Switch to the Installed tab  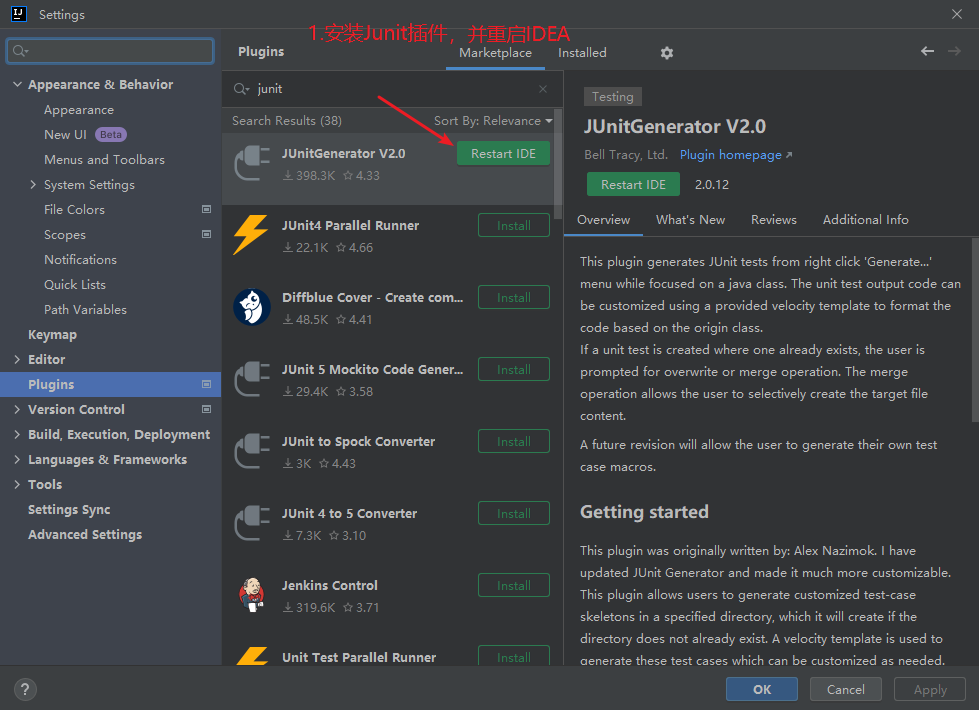click(582, 53)
